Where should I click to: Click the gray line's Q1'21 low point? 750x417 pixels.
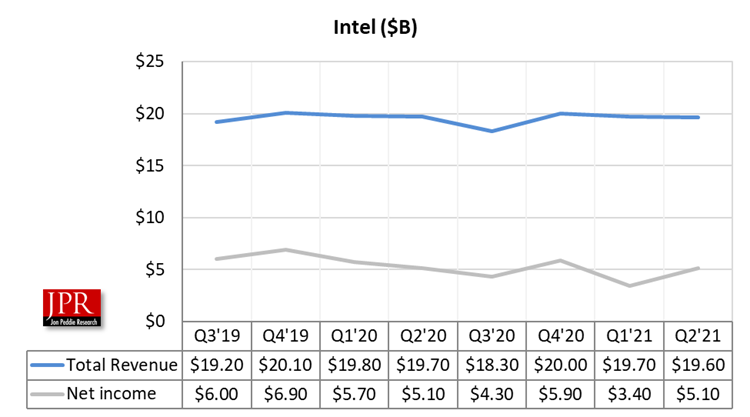point(629,285)
